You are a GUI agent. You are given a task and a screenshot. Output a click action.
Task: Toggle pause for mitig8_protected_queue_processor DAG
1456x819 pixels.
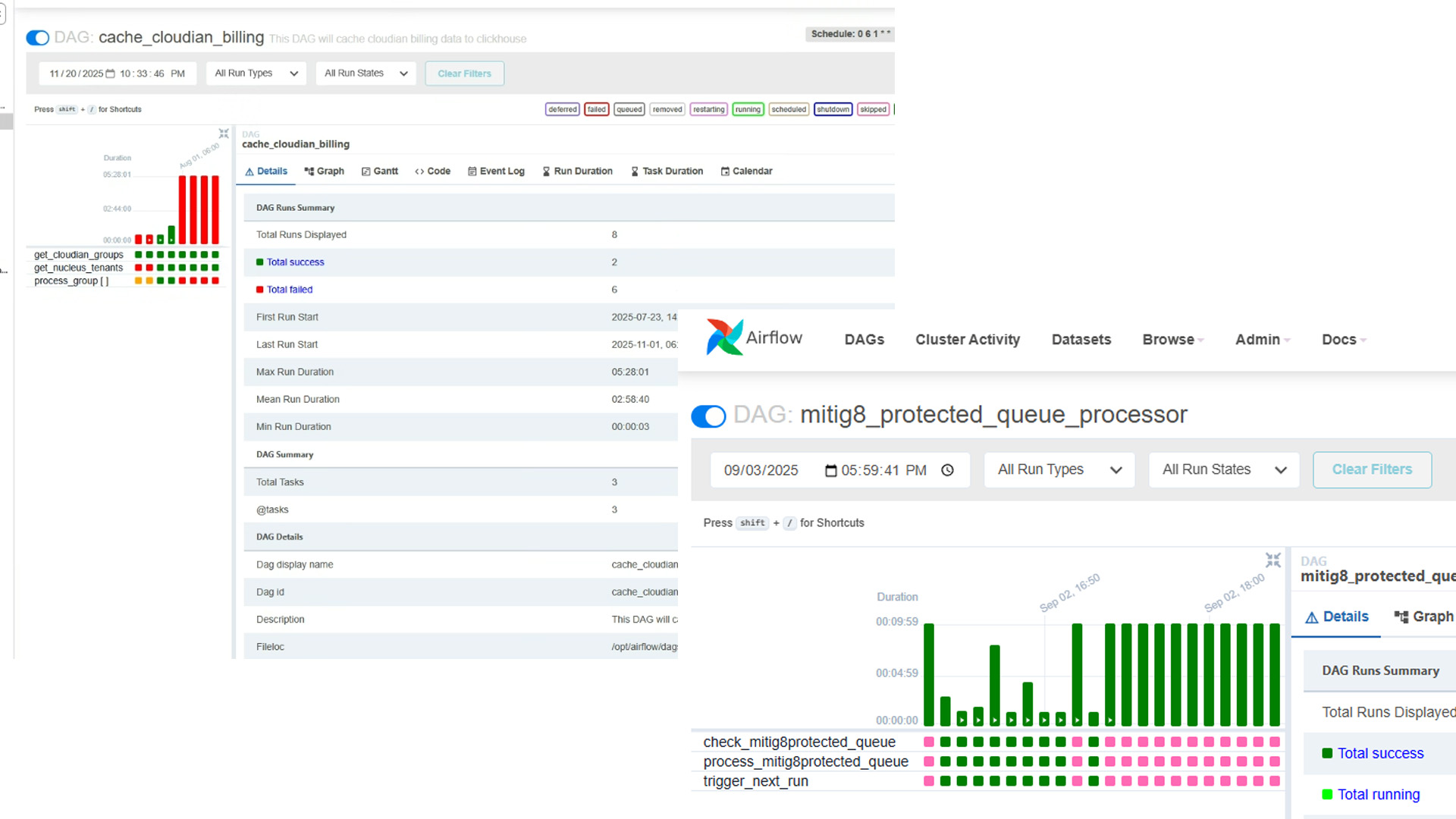click(x=709, y=416)
